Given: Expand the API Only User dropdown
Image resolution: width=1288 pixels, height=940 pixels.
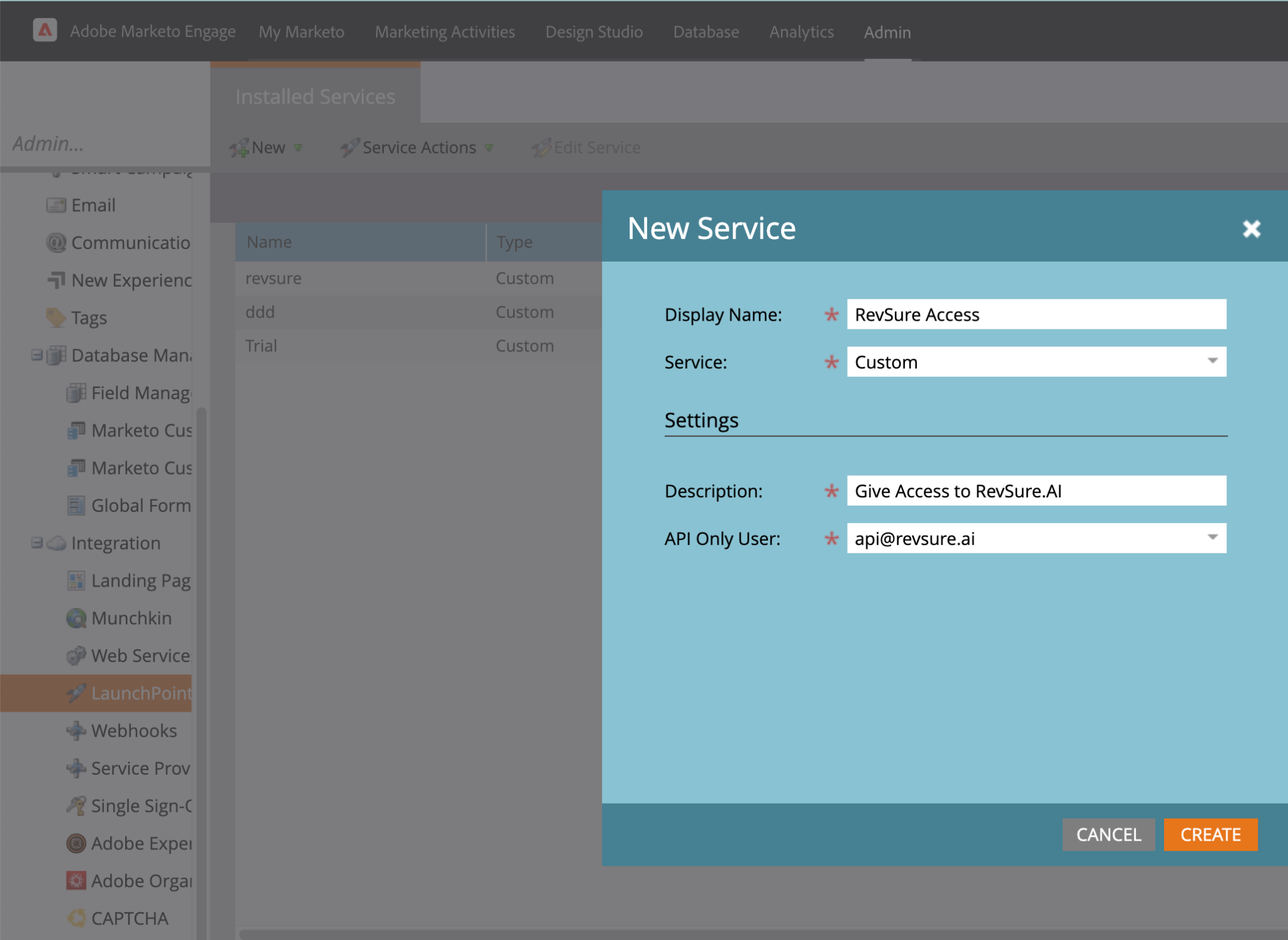Looking at the screenshot, I should click(1213, 538).
